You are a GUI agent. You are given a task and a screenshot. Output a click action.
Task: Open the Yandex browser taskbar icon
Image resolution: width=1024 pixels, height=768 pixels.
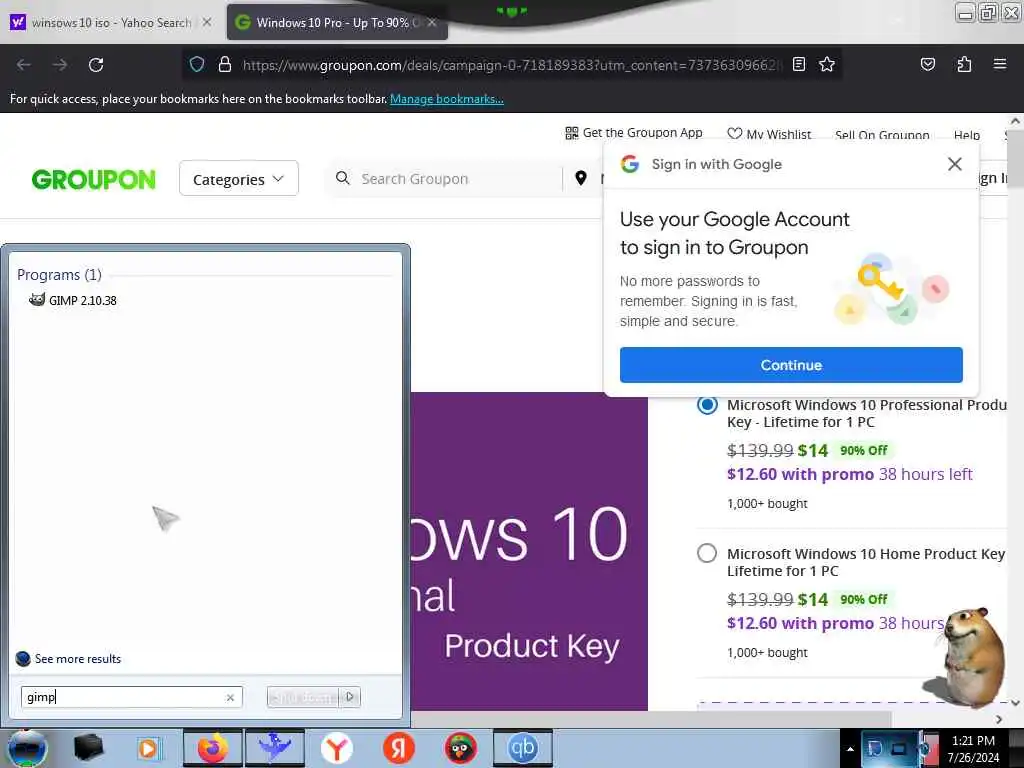336,748
